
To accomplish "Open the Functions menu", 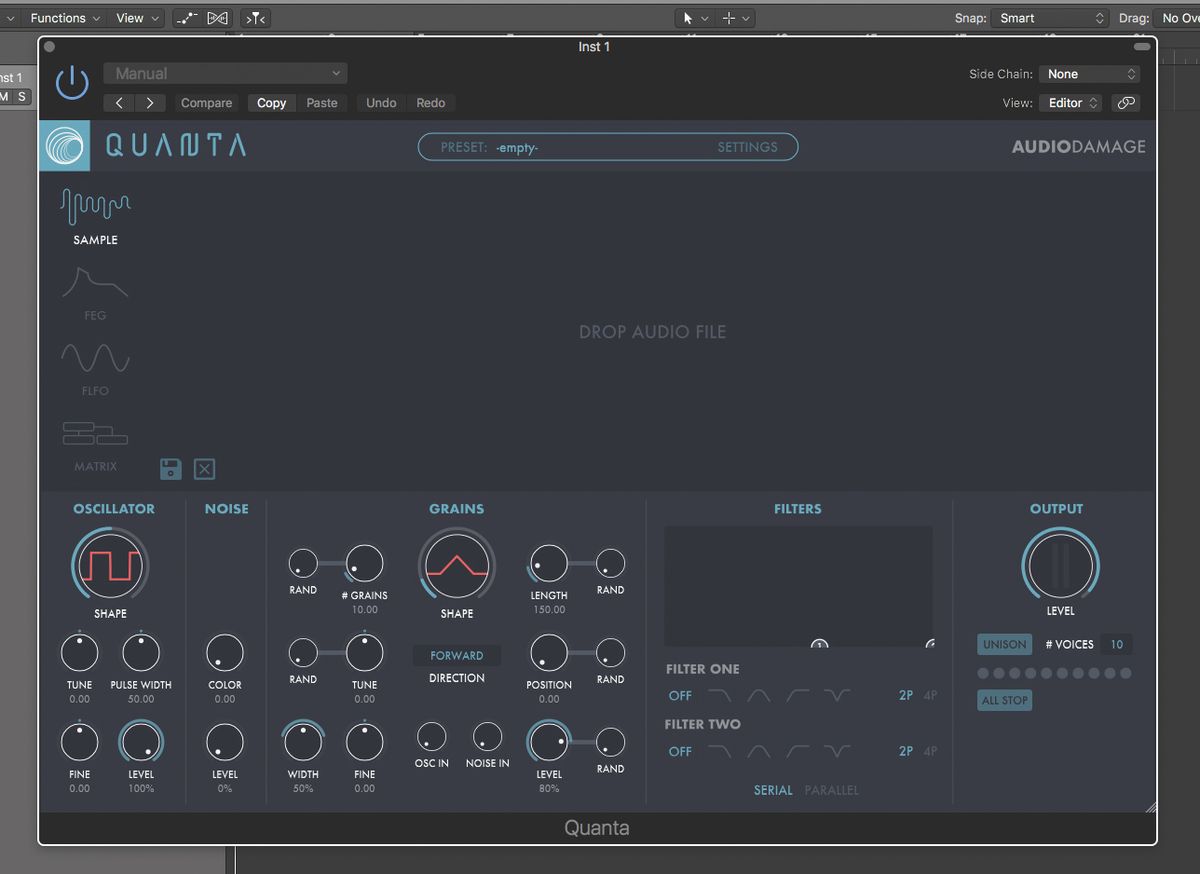I will pos(58,17).
